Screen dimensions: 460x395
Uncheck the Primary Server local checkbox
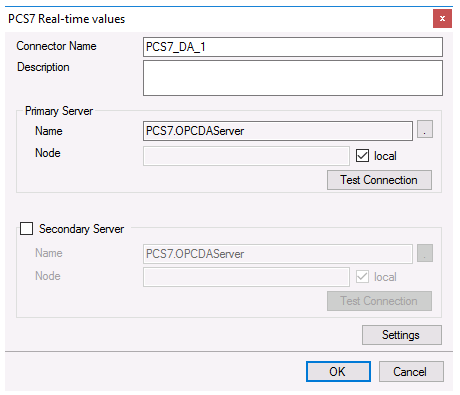pos(362,156)
